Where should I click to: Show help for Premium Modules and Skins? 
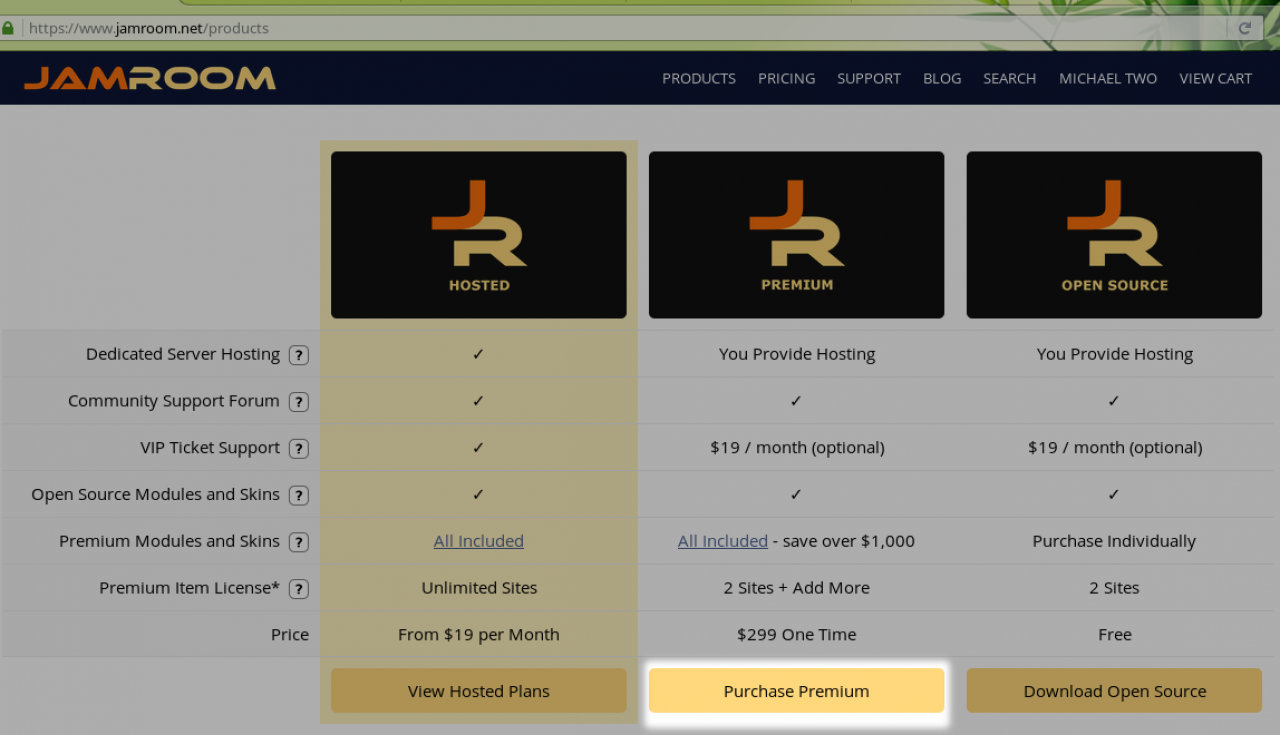click(298, 542)
